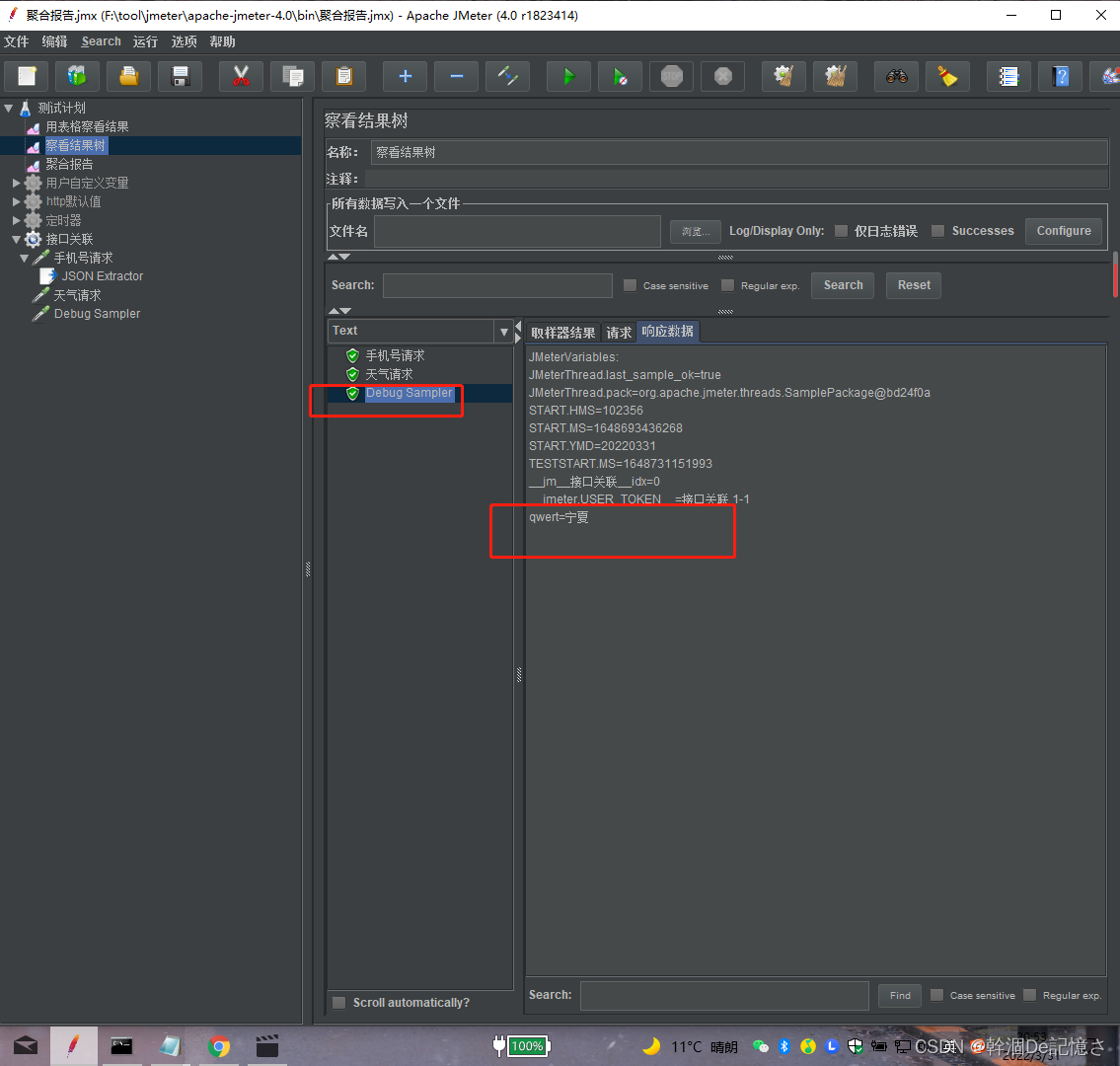Click the Reset button

pyautogui.click(x=914, y=285)
